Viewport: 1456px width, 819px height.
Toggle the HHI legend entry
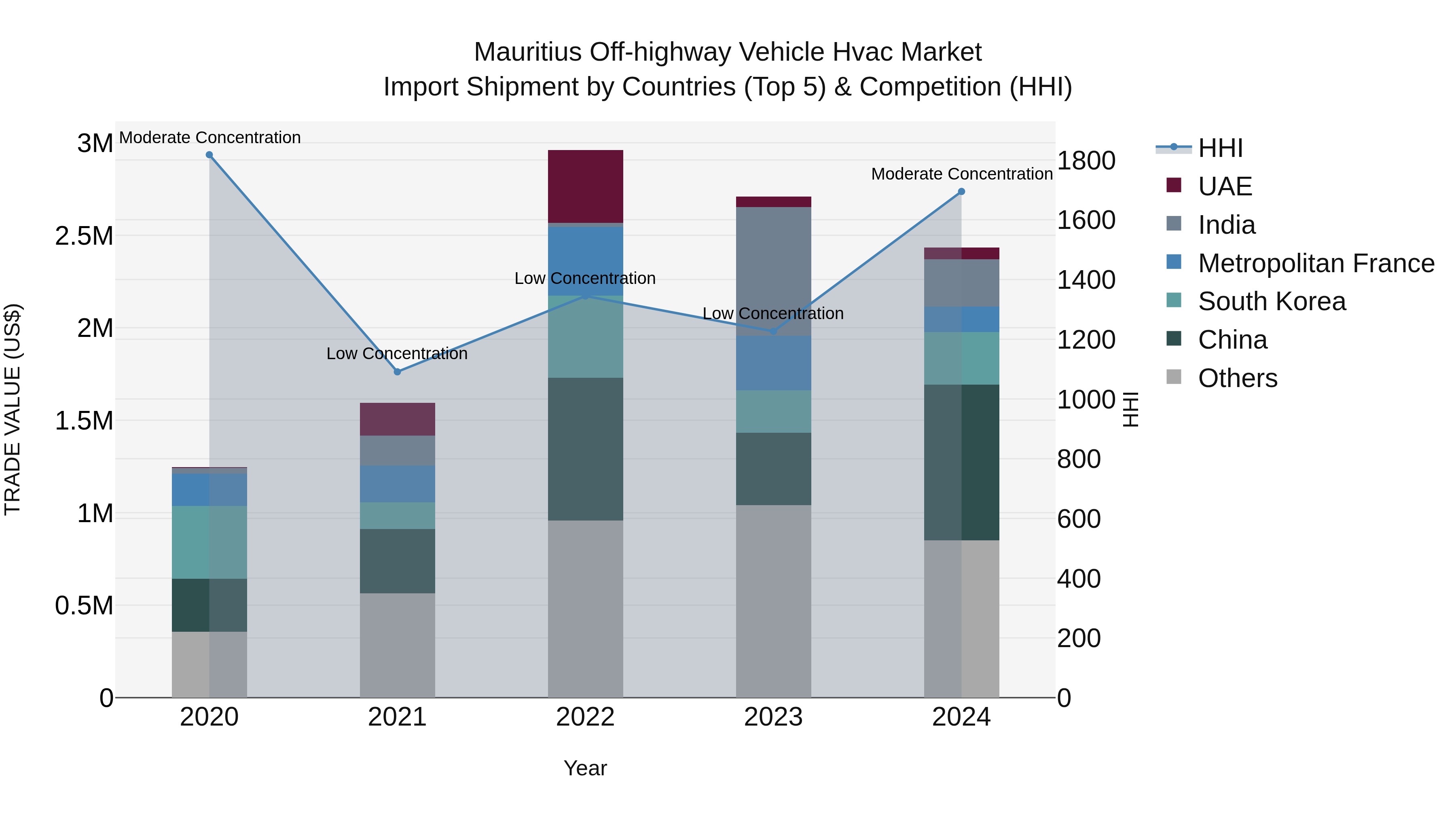(x=1200, y=148)
